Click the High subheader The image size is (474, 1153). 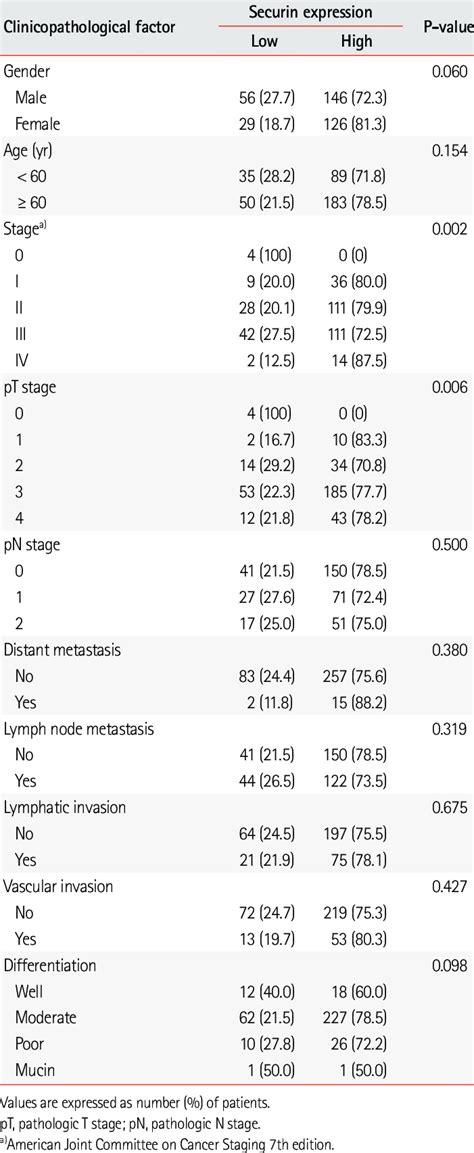pos(356,42)
